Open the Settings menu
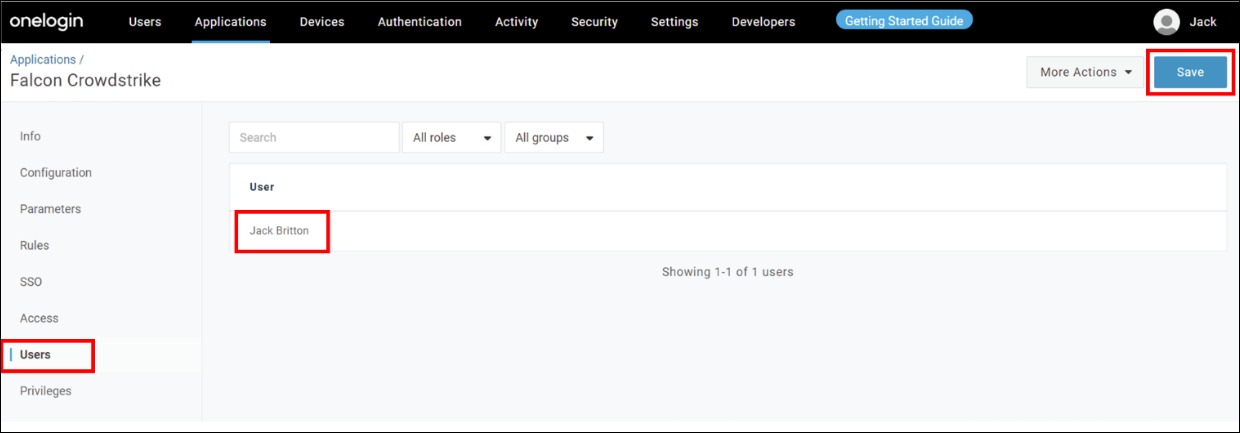Screen dimensions: 1240x433 pos(674,21)
